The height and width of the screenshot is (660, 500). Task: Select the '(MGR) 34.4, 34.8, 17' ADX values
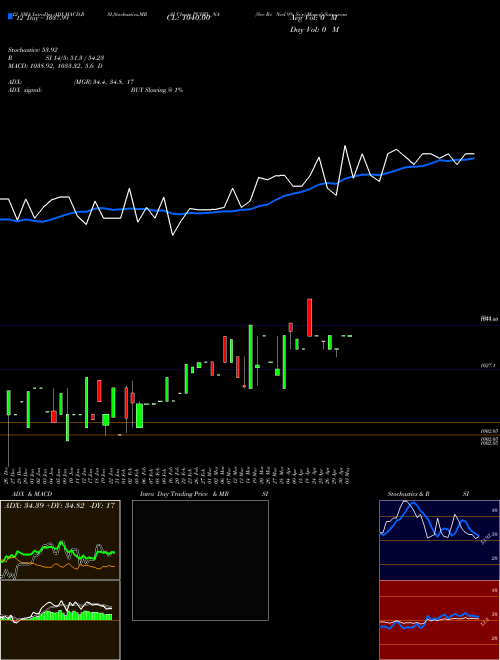104,82
